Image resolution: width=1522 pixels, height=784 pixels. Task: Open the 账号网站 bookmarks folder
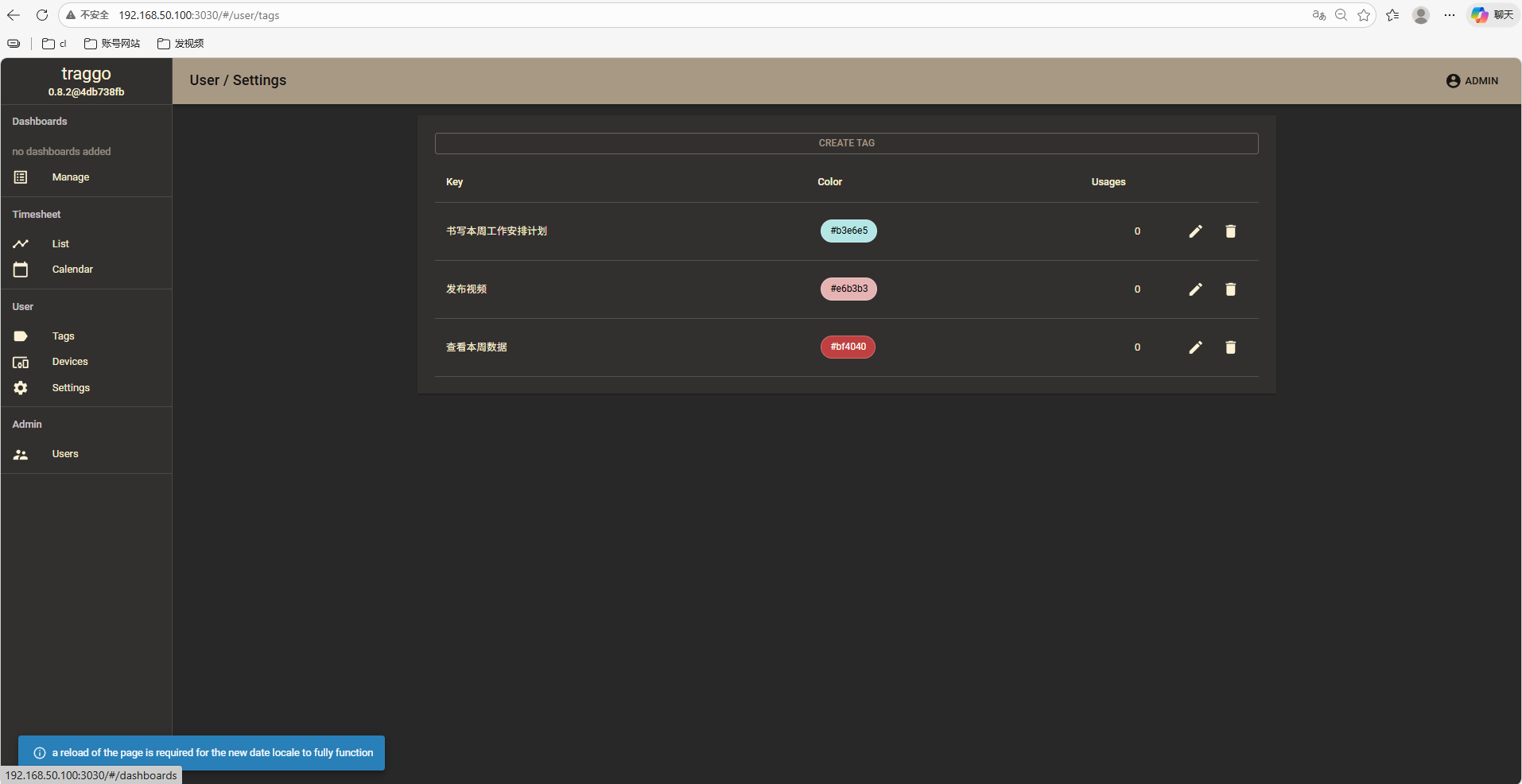[x=112, y=44]
